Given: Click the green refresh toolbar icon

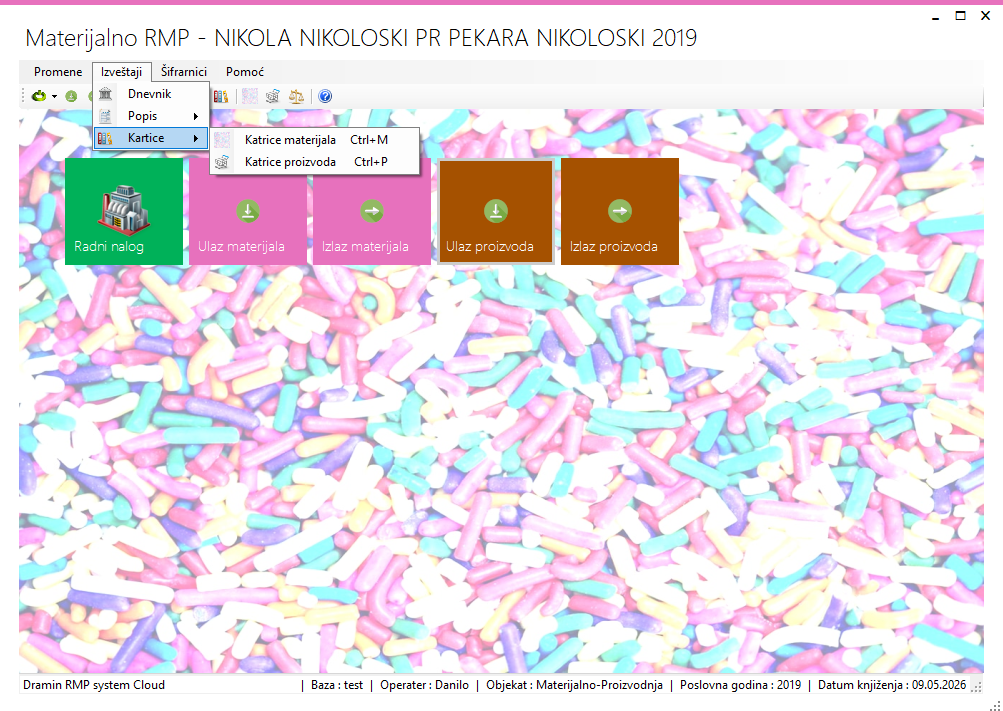Looking at the screenshot, I should coord(39,96).
